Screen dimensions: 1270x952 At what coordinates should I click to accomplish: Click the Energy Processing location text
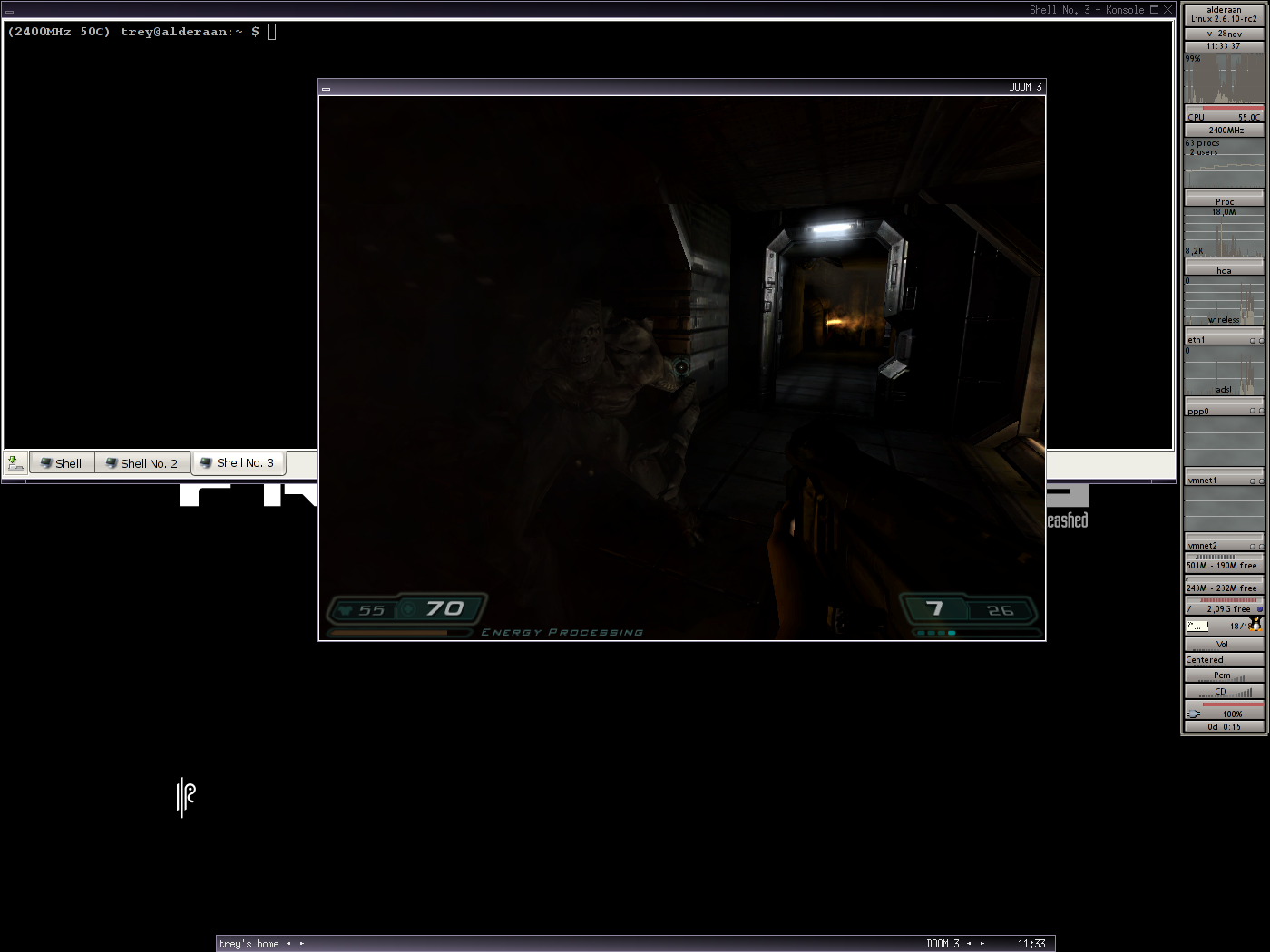point(562,633)
